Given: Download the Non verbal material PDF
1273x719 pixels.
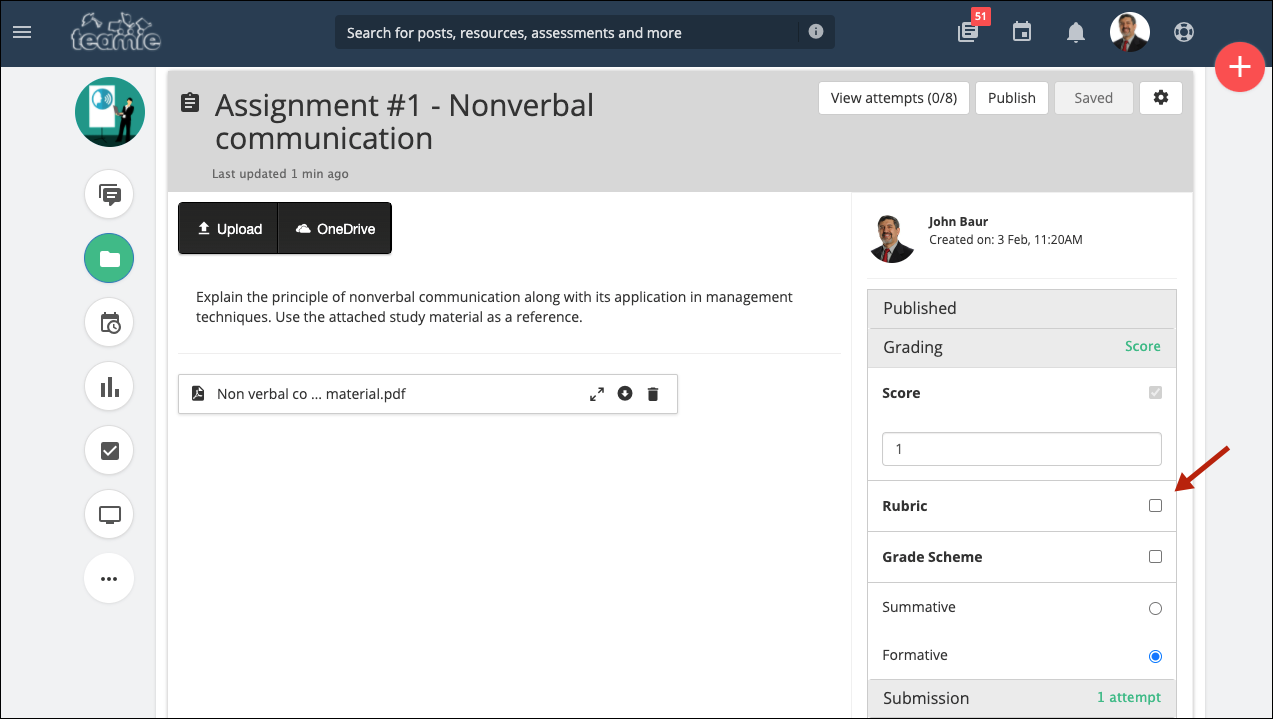Looking at the screenshot, I should tap(625, 394).
